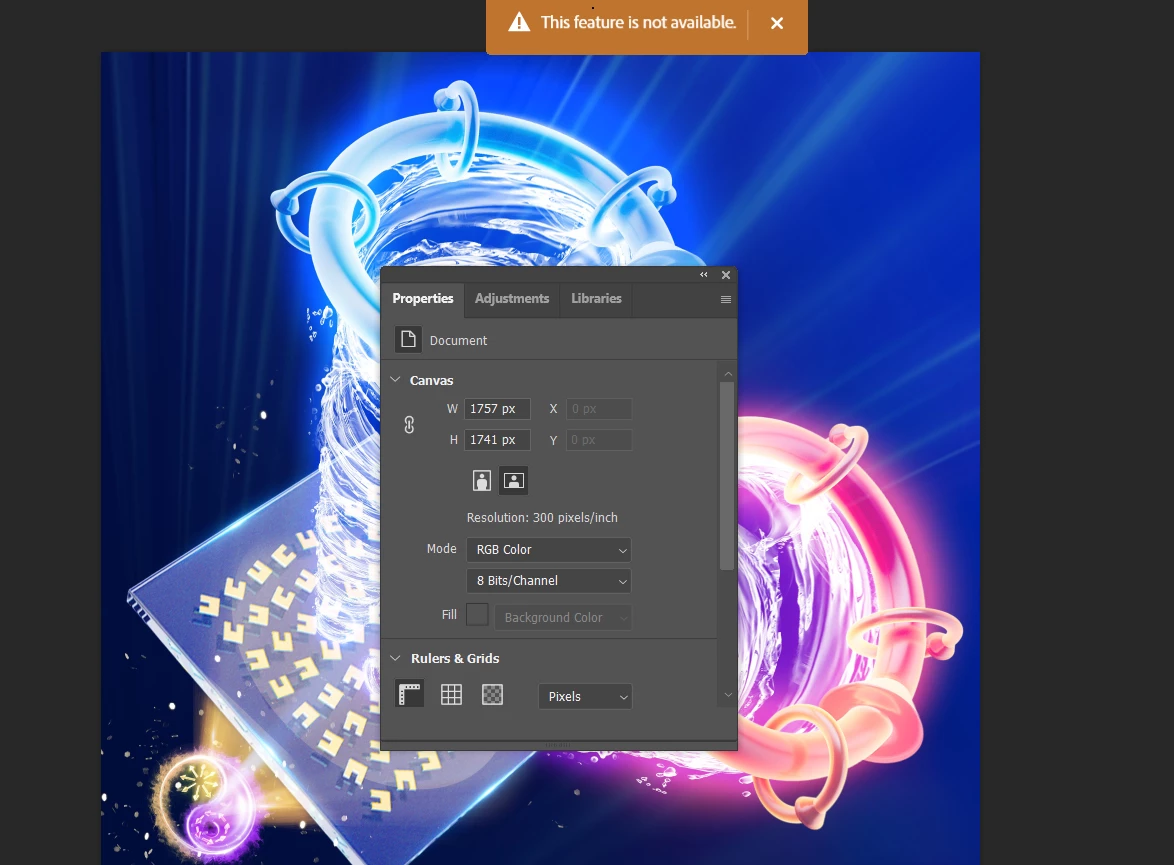The image size is (1174, 865).
Task: Click the 'Document' label
Action: 458,341
